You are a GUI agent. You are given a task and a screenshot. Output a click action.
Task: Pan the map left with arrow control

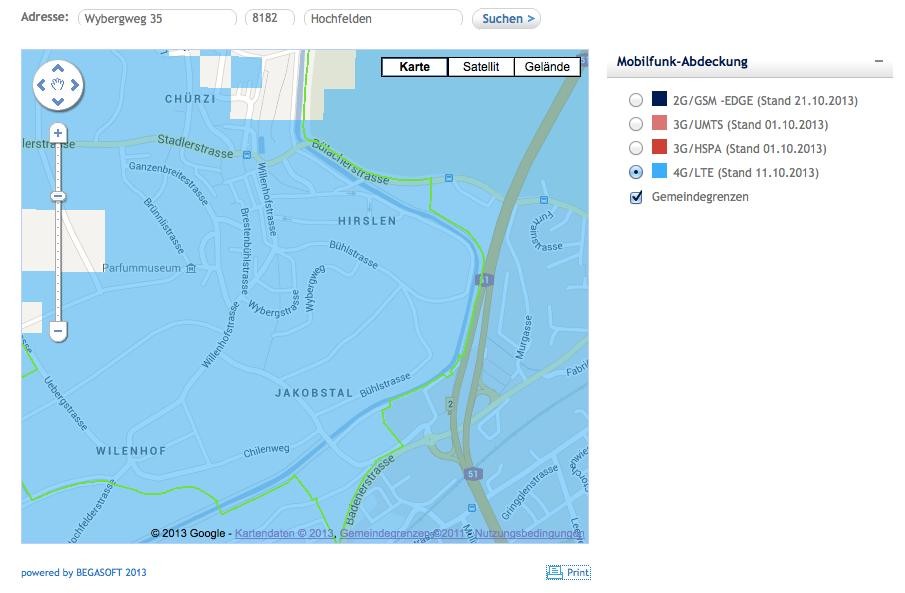(42, 85)
